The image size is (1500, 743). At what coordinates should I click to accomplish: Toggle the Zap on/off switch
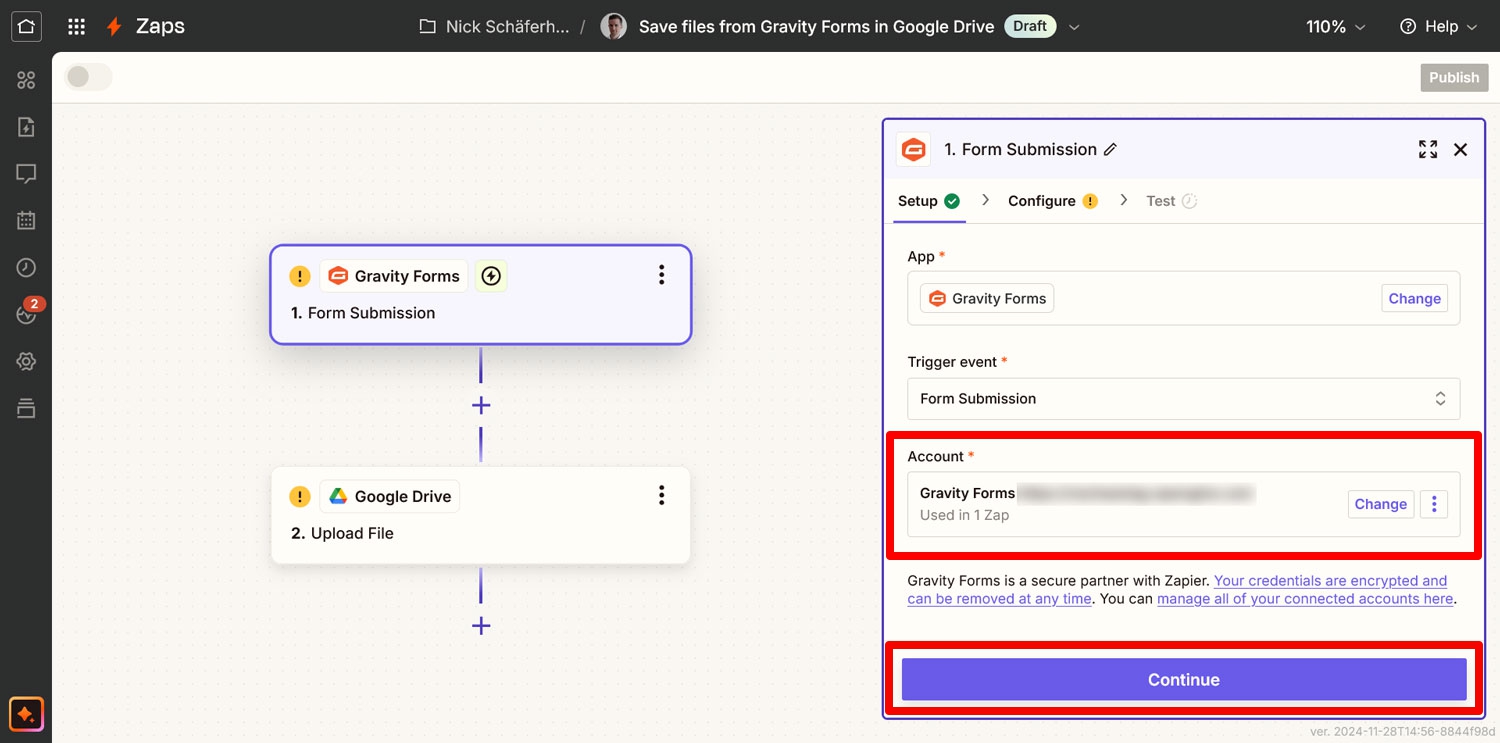click(x=89, y=77)
